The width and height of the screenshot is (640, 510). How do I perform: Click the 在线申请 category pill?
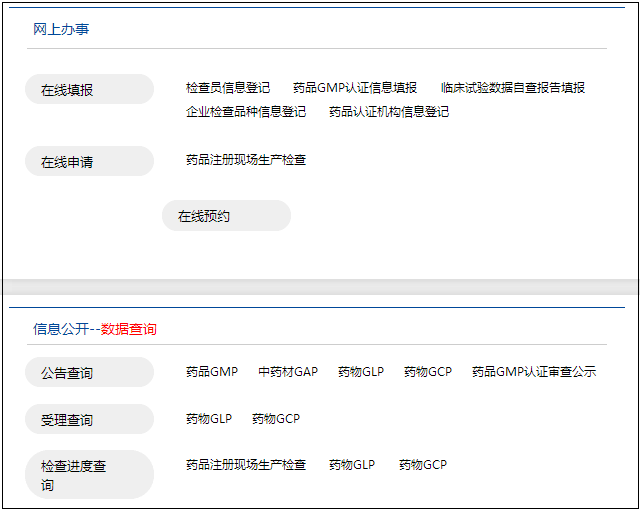(89, 161)
